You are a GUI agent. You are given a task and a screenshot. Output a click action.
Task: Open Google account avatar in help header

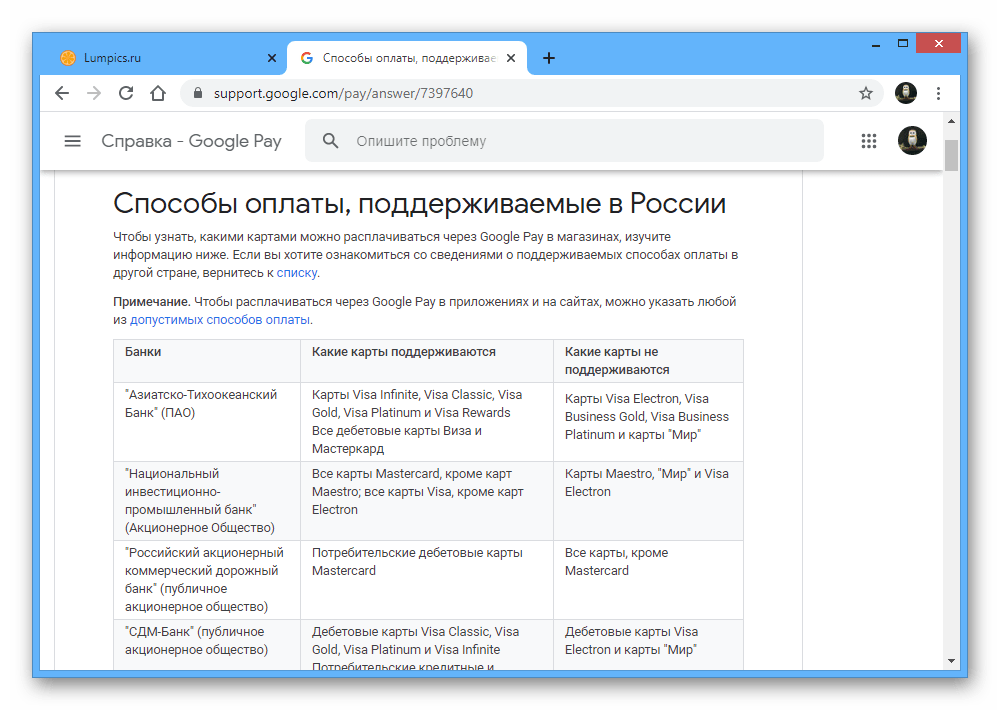coord(912,141)
